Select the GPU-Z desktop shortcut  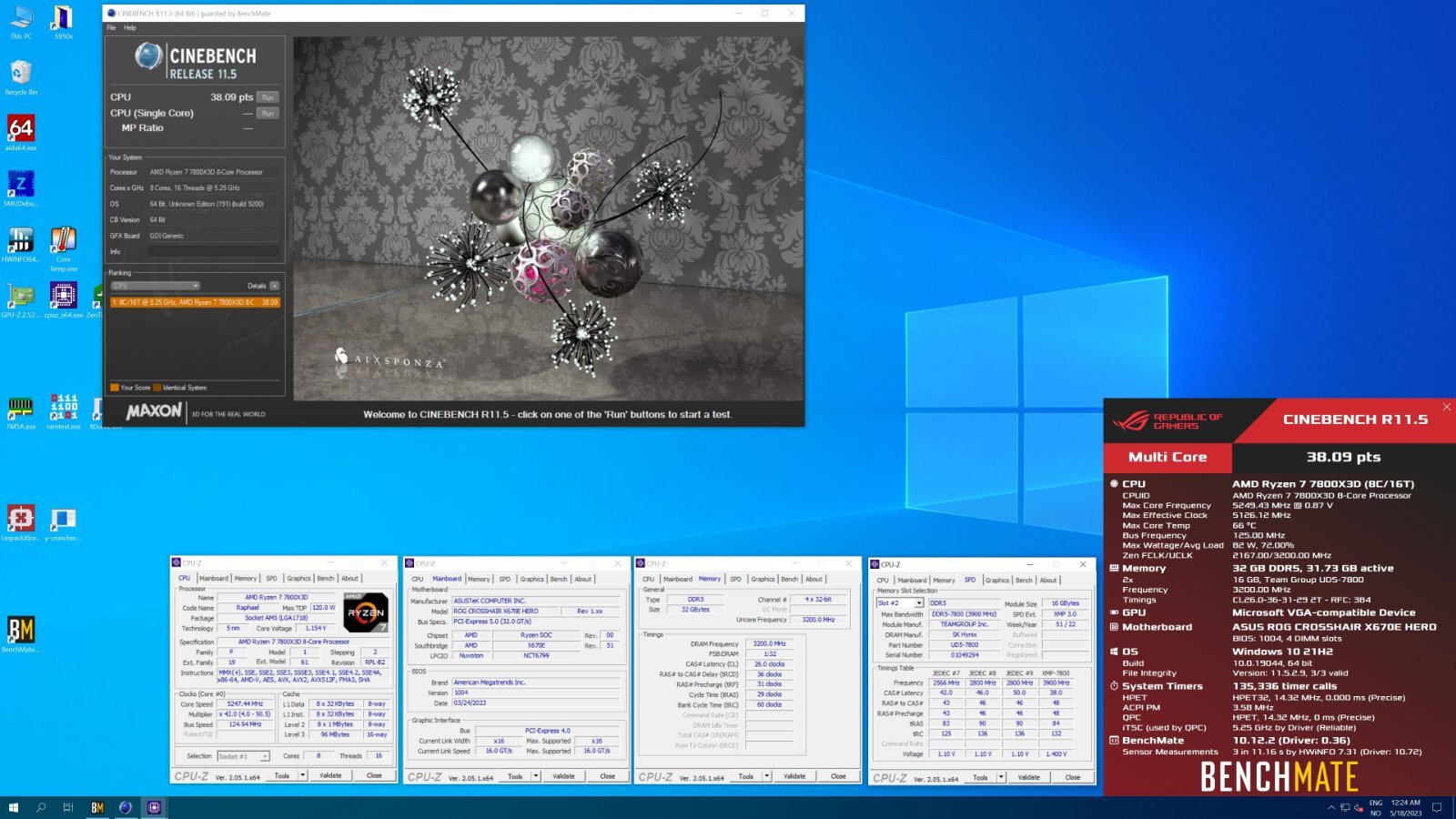(21, 300)
